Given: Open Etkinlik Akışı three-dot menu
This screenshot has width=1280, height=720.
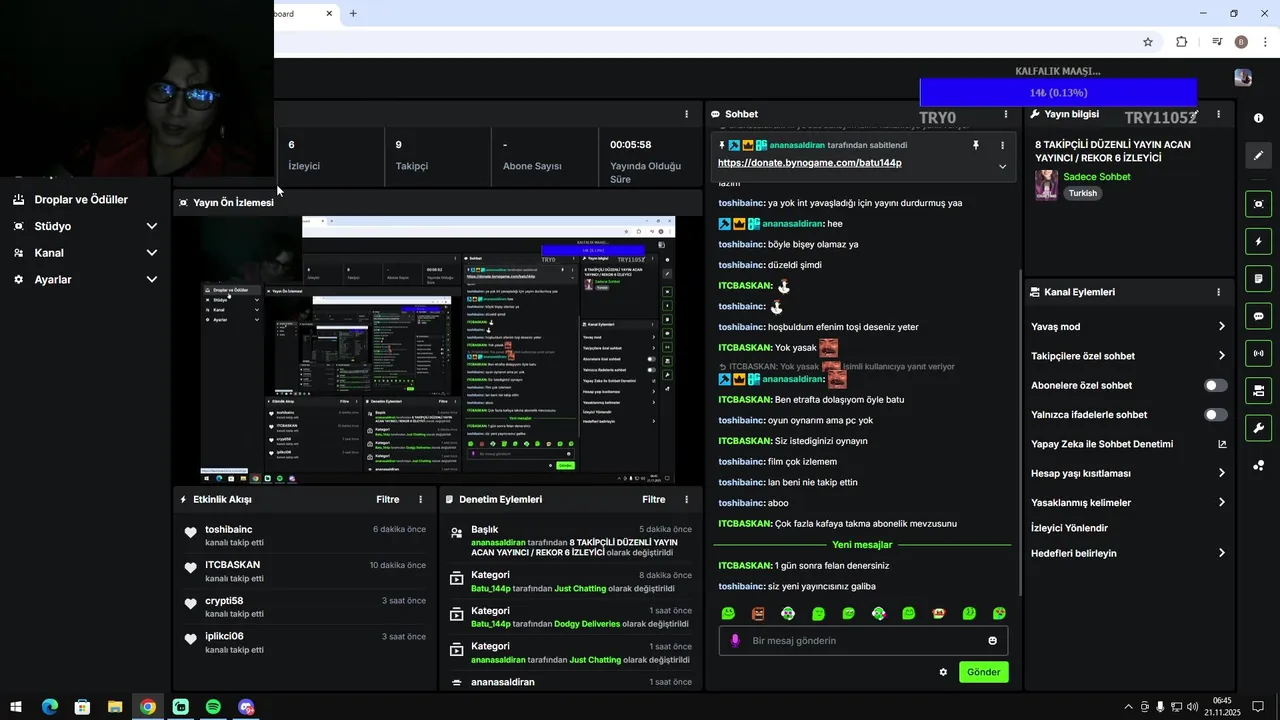Looking at the screenshot, I should point(420,499).
